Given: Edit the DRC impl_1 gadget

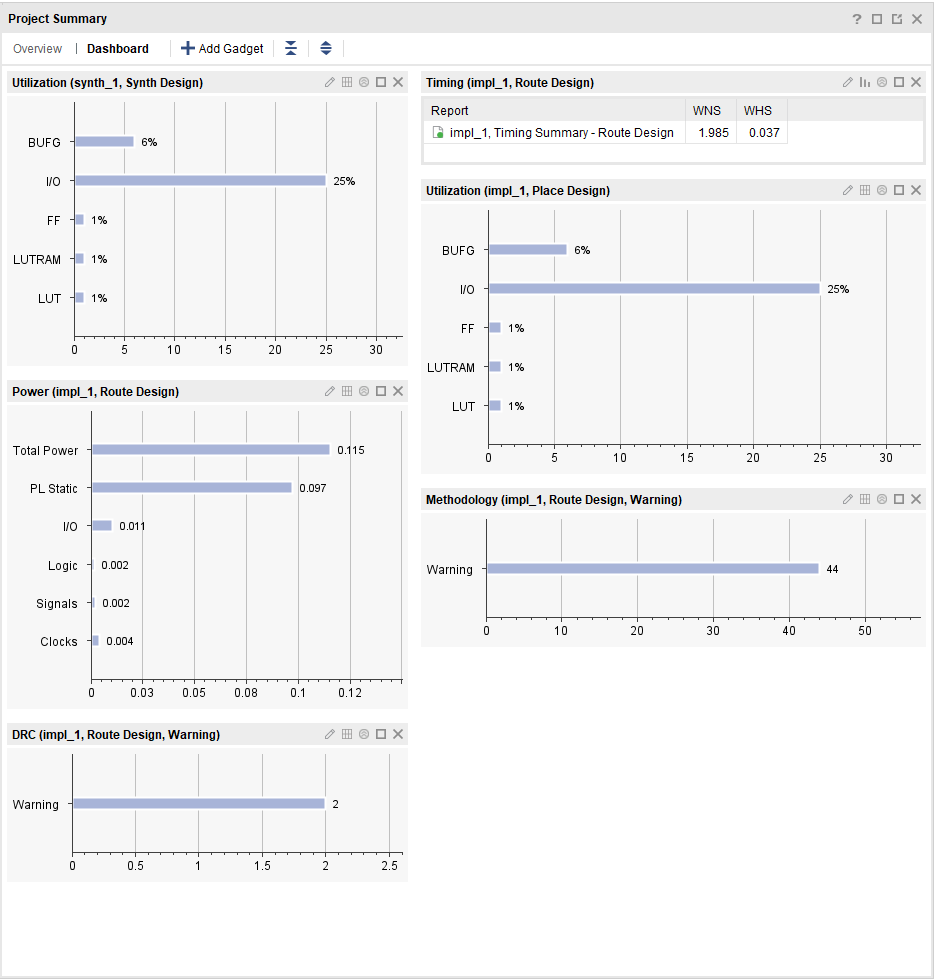Looking at the screenshot, I should 330,734.
